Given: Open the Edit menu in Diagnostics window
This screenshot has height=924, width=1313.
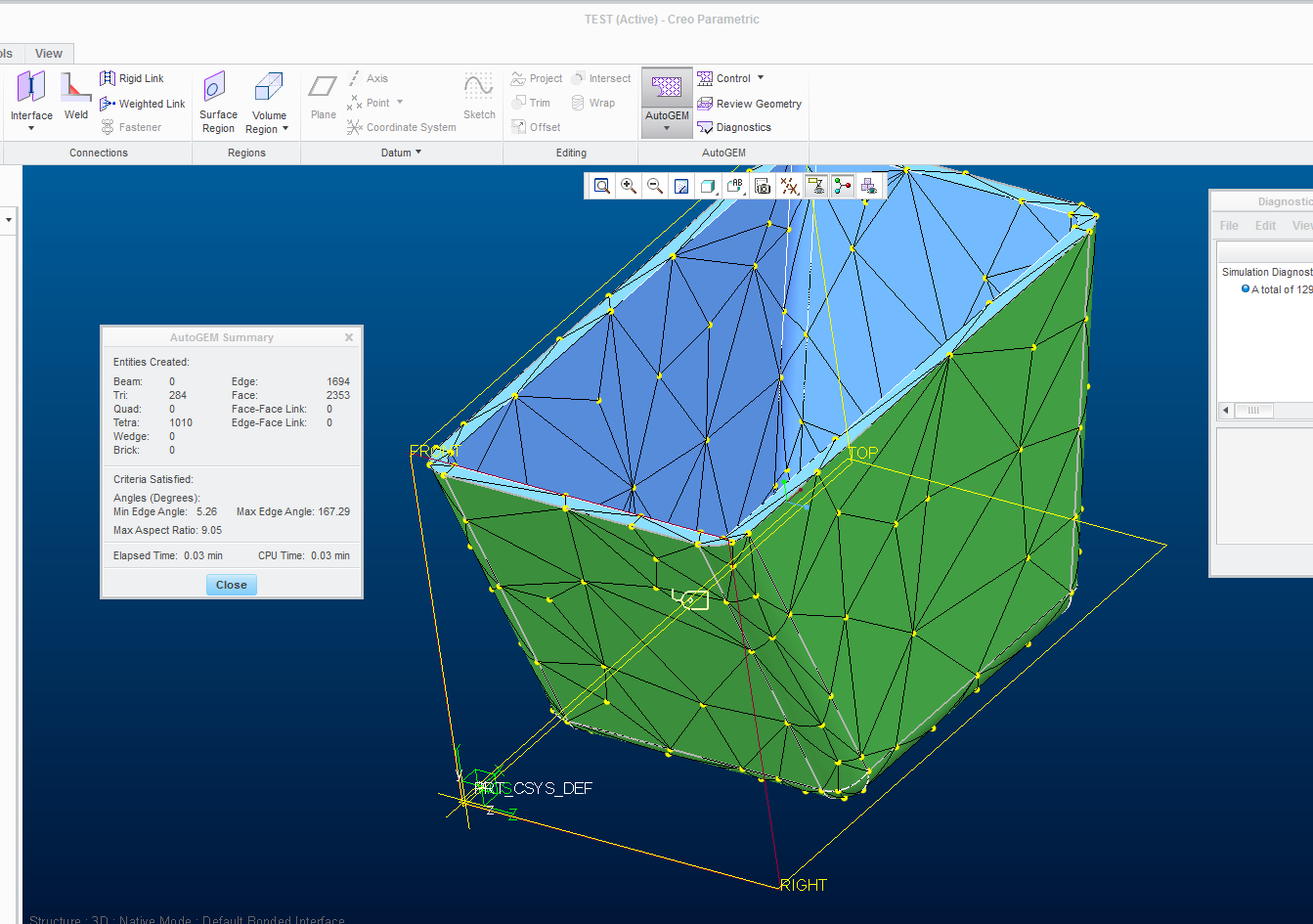Looking at the screenshot, I should click(1265, 225).
